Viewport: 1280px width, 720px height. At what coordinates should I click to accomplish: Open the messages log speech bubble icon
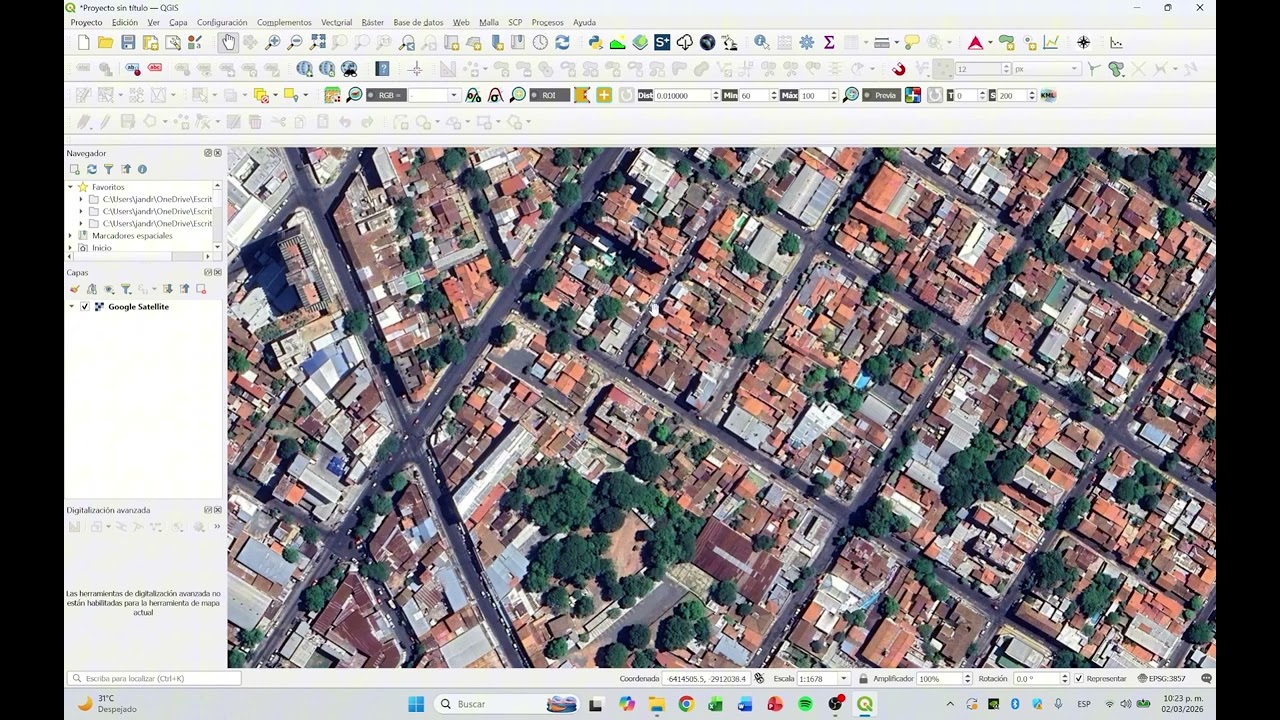click(x=1206, y=678)
